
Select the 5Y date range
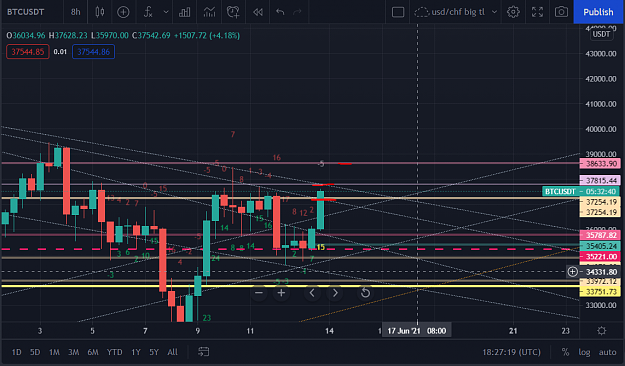154,352
